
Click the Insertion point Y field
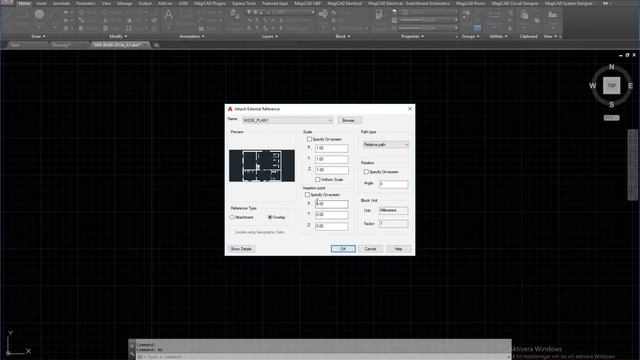331,215
